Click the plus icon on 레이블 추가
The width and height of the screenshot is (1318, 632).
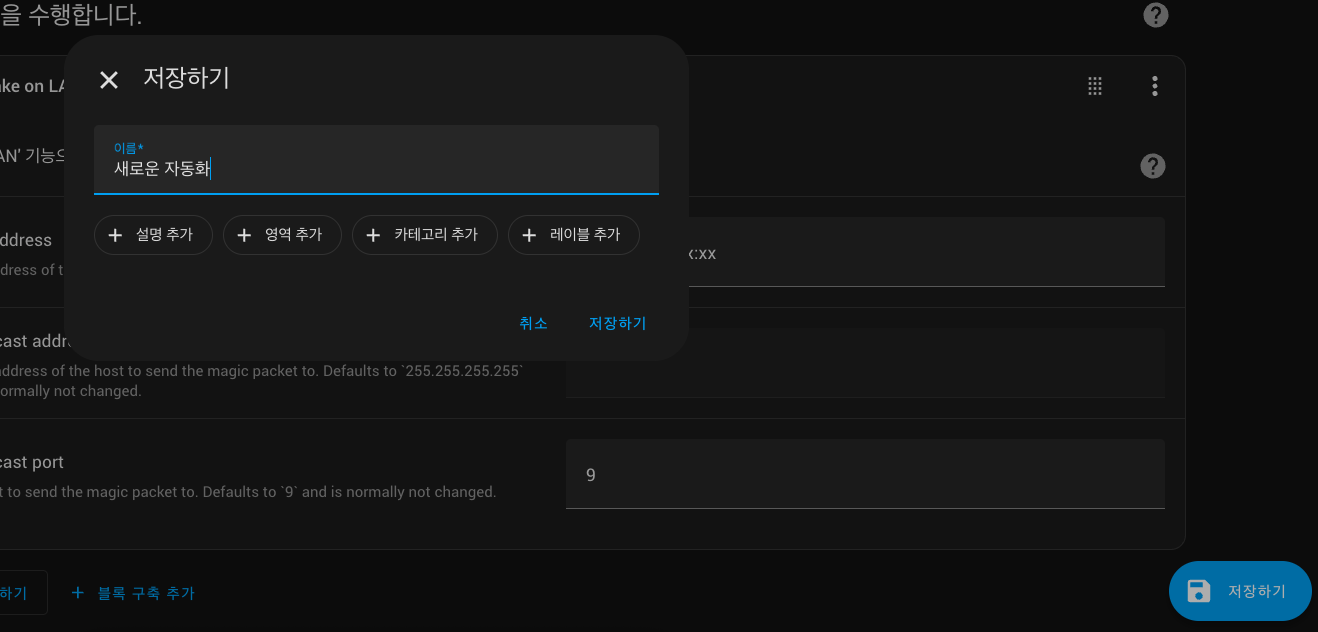[x=530, y=235]
